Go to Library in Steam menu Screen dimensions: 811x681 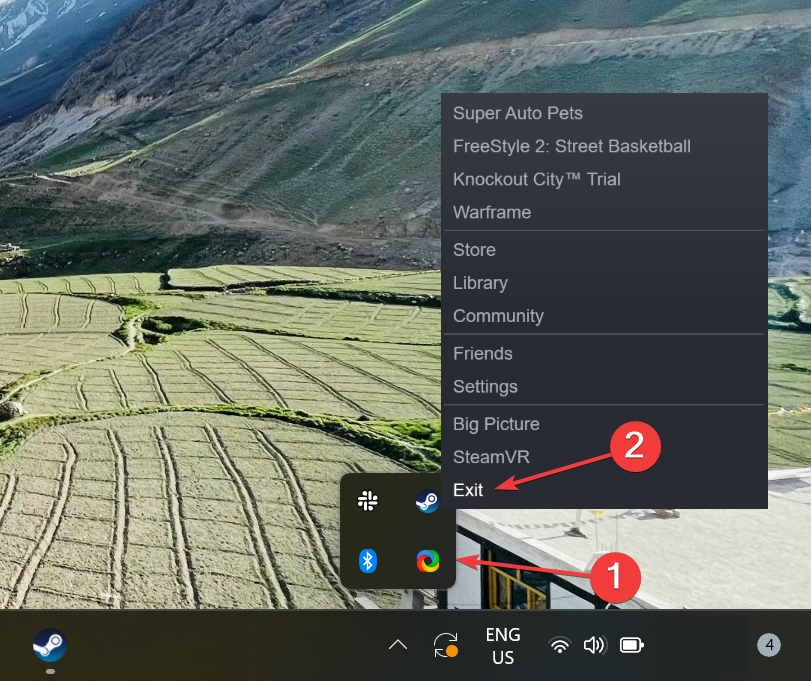tap(604, 283)
